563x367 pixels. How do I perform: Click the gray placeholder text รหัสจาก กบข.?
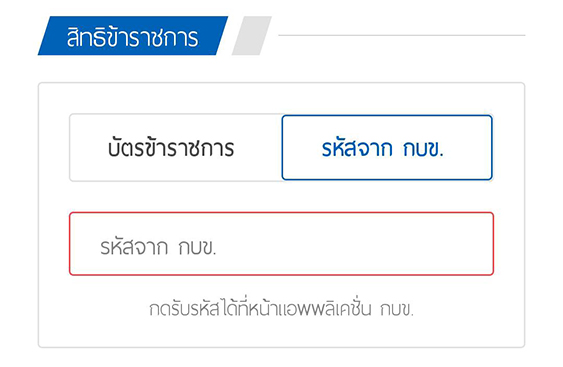click(158, 247)
